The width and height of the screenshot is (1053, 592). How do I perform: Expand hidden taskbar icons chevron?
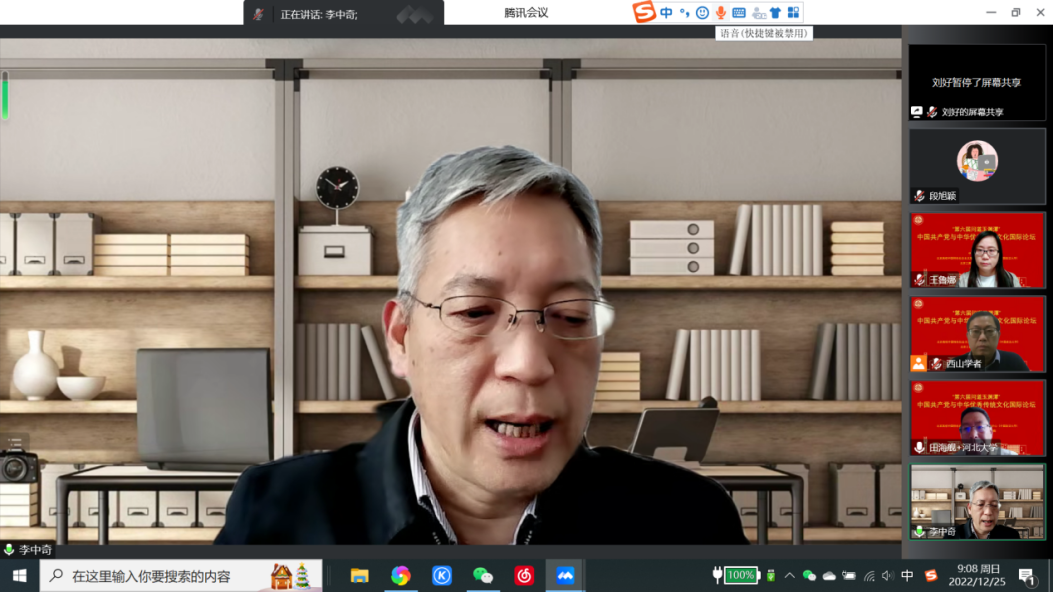[x=789, y=576]
